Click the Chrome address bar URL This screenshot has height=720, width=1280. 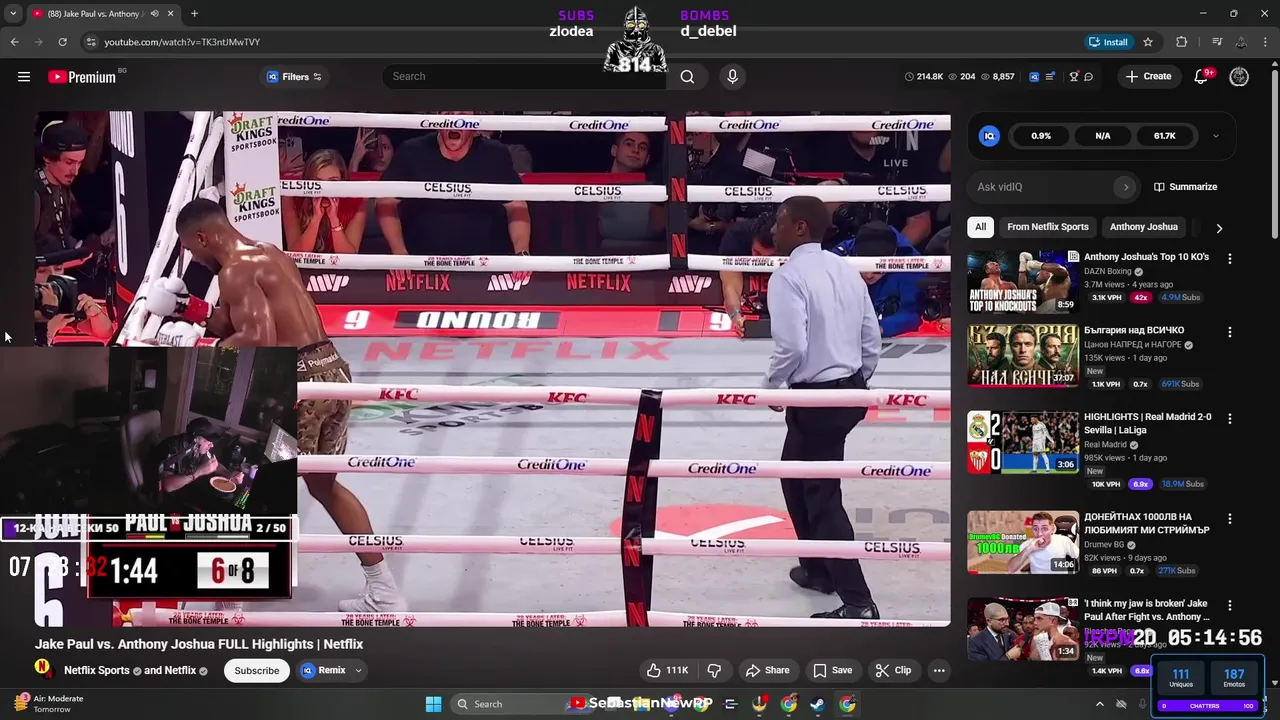coord(182,42)
